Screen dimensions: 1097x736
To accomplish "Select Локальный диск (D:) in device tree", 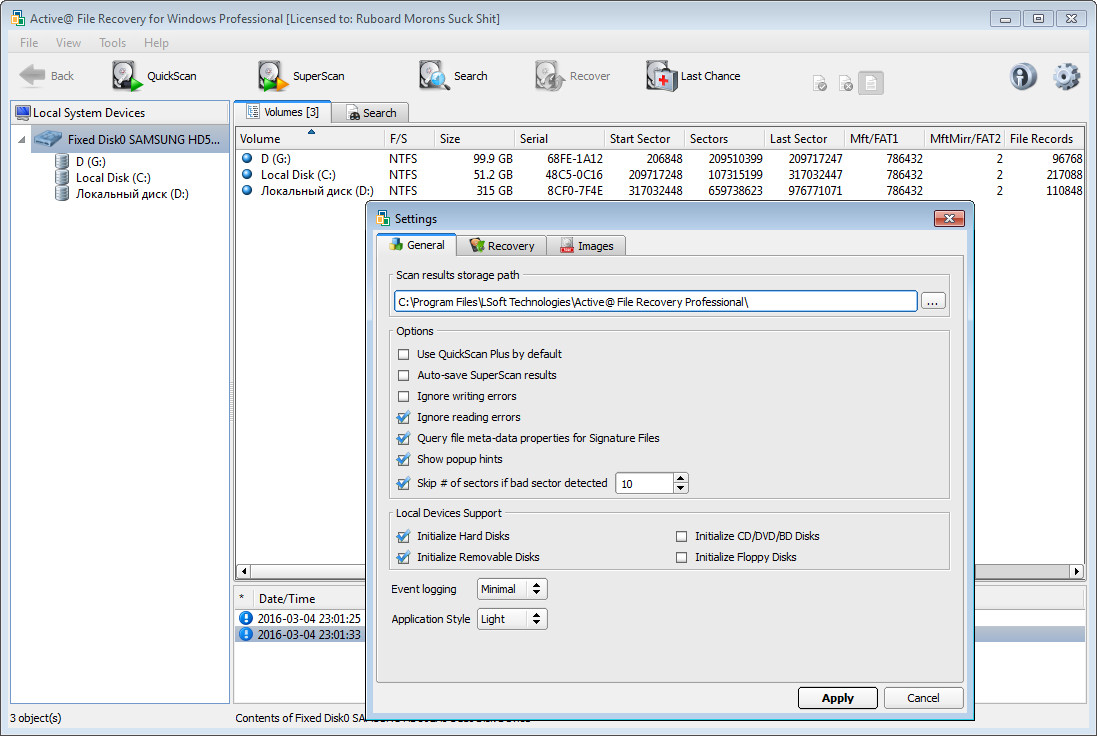I will click(x=132, y=194).
